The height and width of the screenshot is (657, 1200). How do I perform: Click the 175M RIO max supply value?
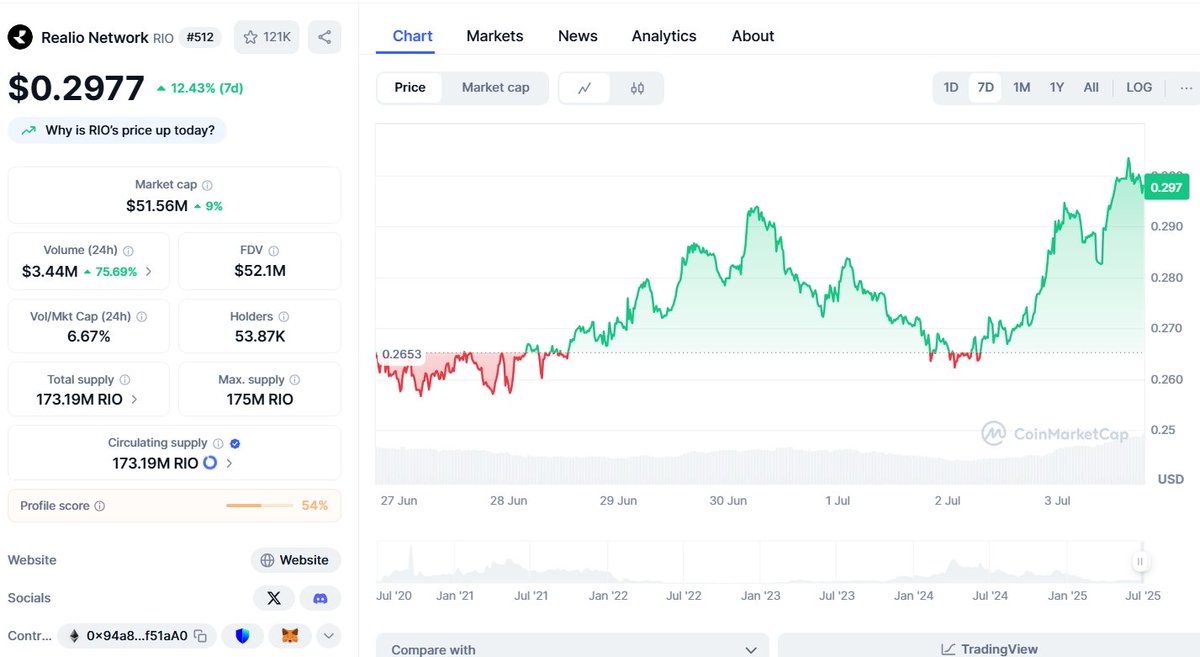click(x=260, y=399)
